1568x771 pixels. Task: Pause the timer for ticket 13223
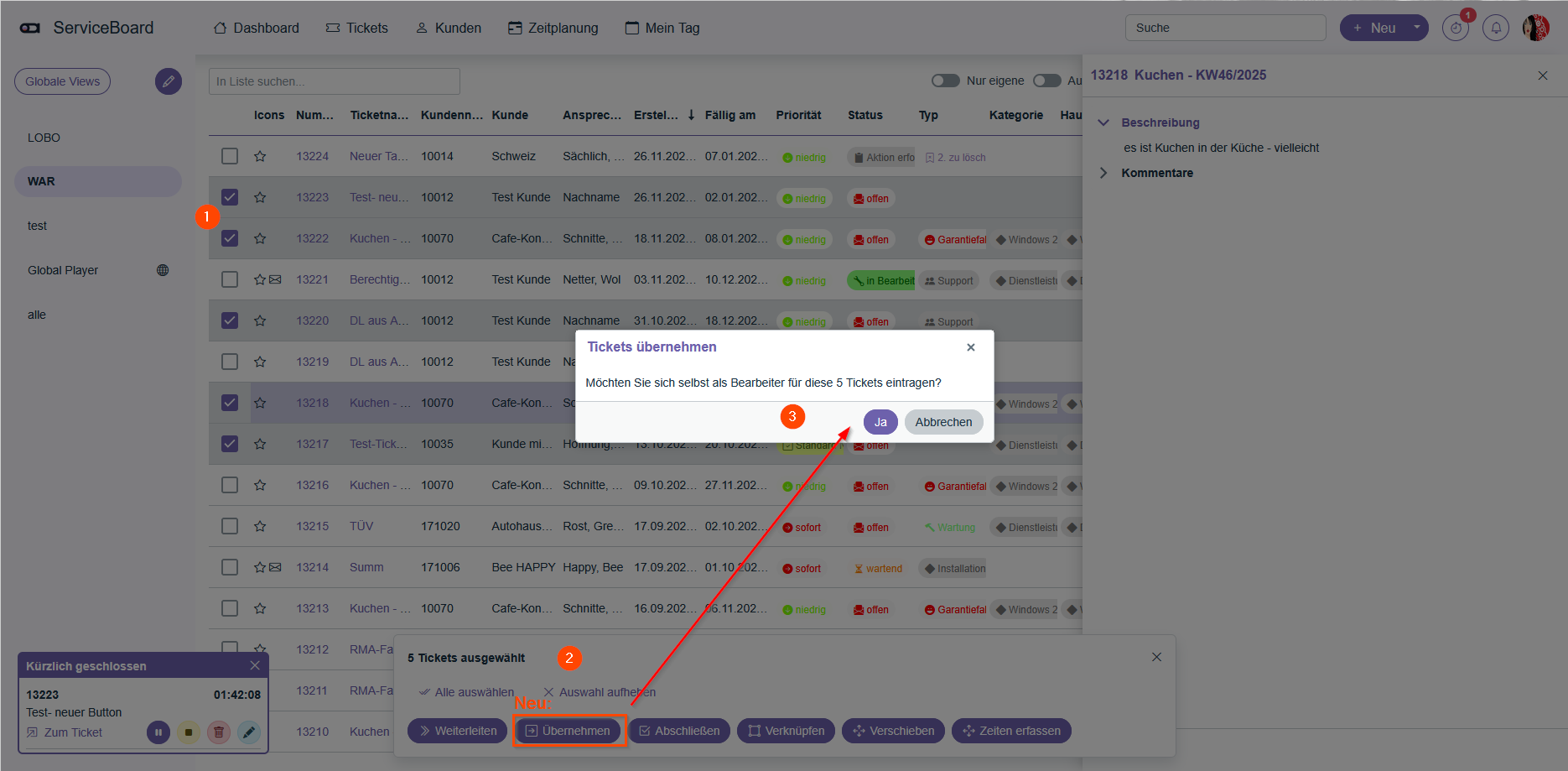point(158,732)
